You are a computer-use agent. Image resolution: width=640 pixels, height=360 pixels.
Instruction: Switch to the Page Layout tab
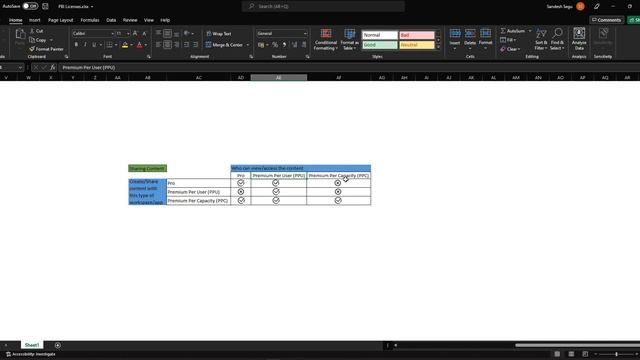60,20
